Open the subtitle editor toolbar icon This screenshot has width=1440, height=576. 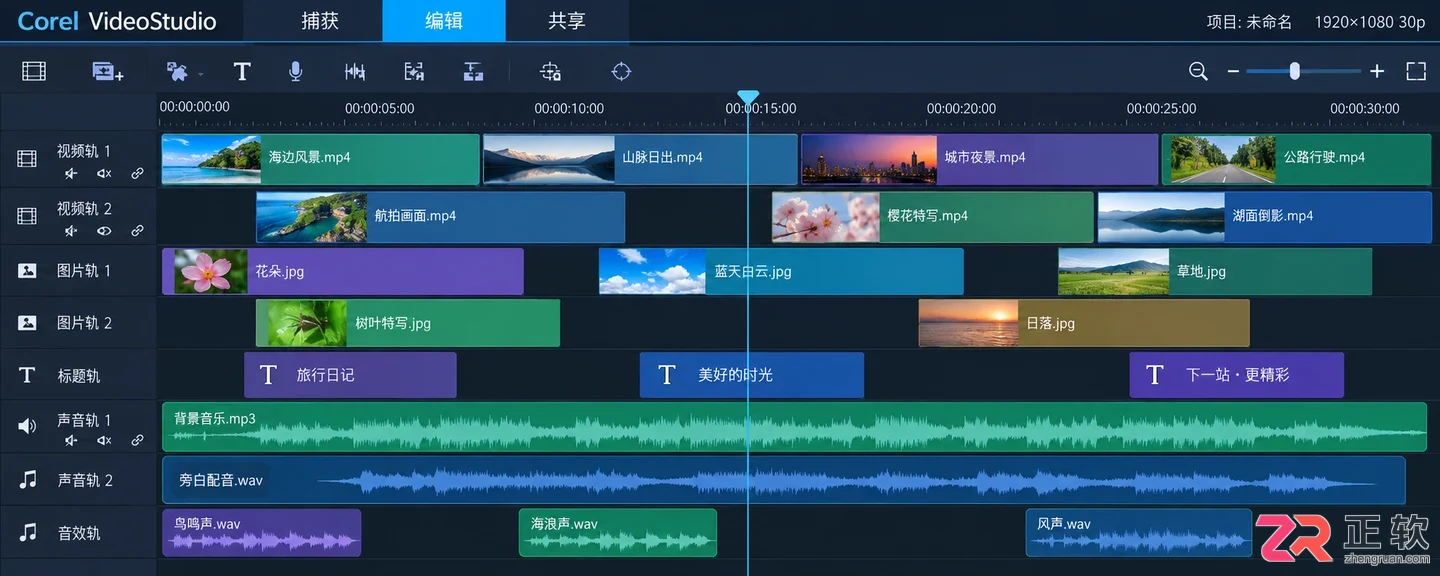[473, 71]
